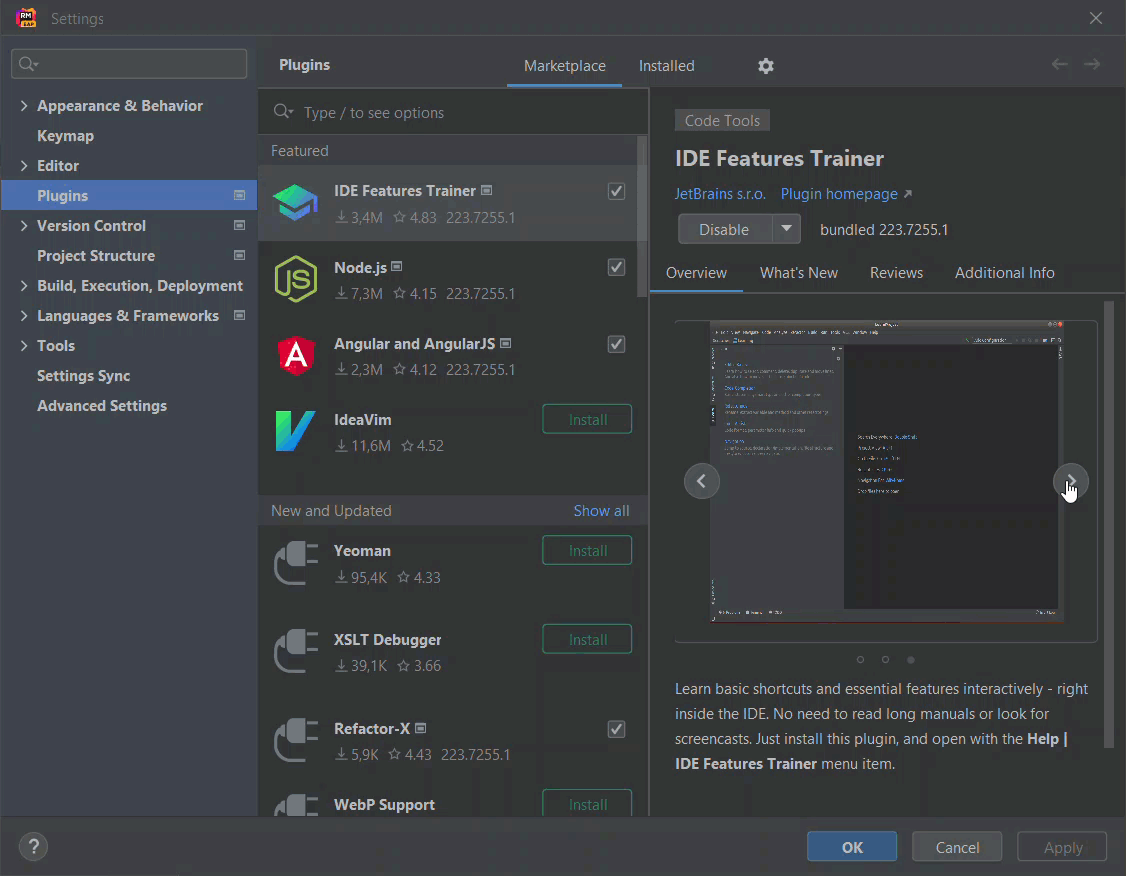Install the XSLT Debugger plugin

587,639
